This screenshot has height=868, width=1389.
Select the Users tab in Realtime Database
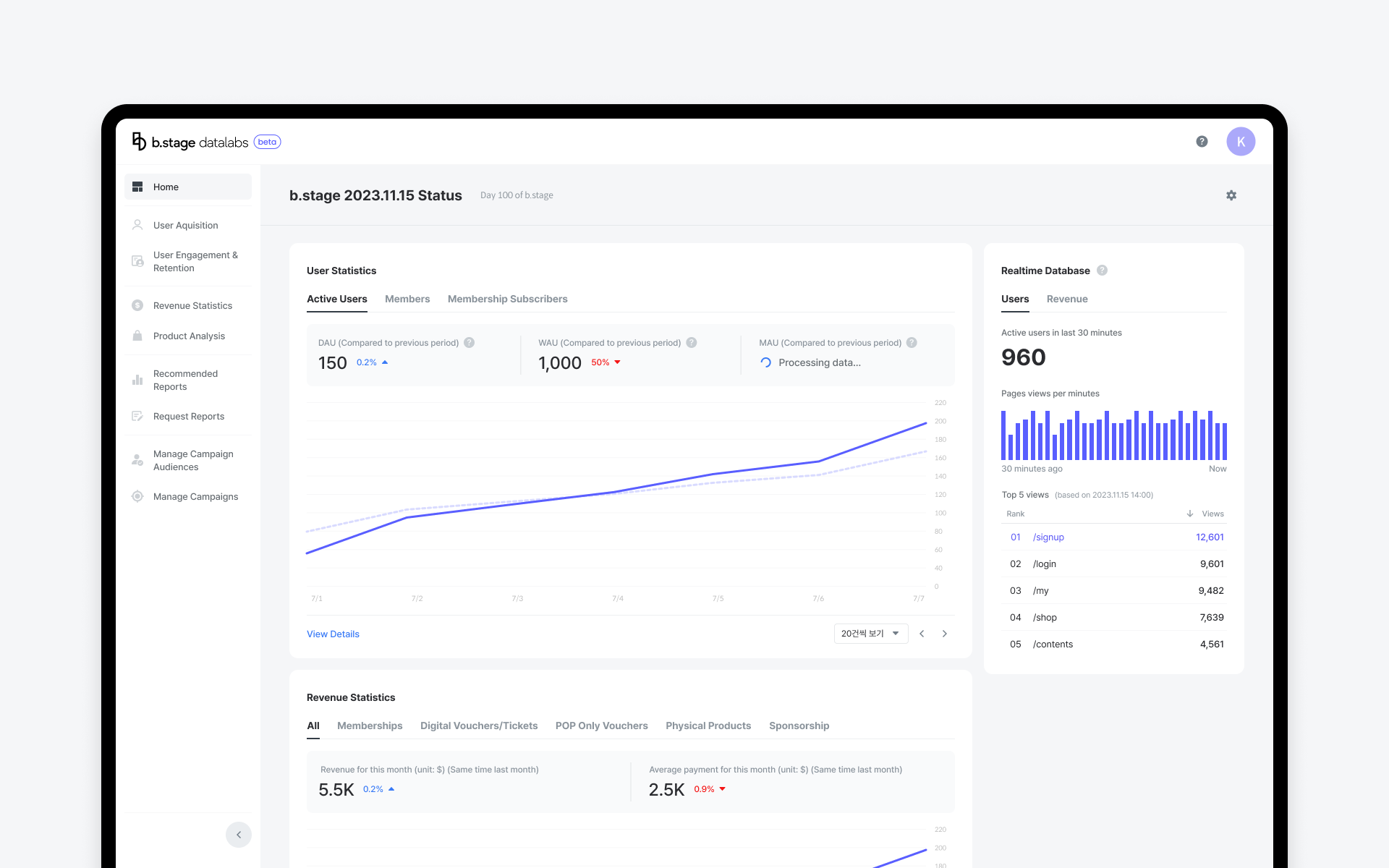coord(1015,299)
